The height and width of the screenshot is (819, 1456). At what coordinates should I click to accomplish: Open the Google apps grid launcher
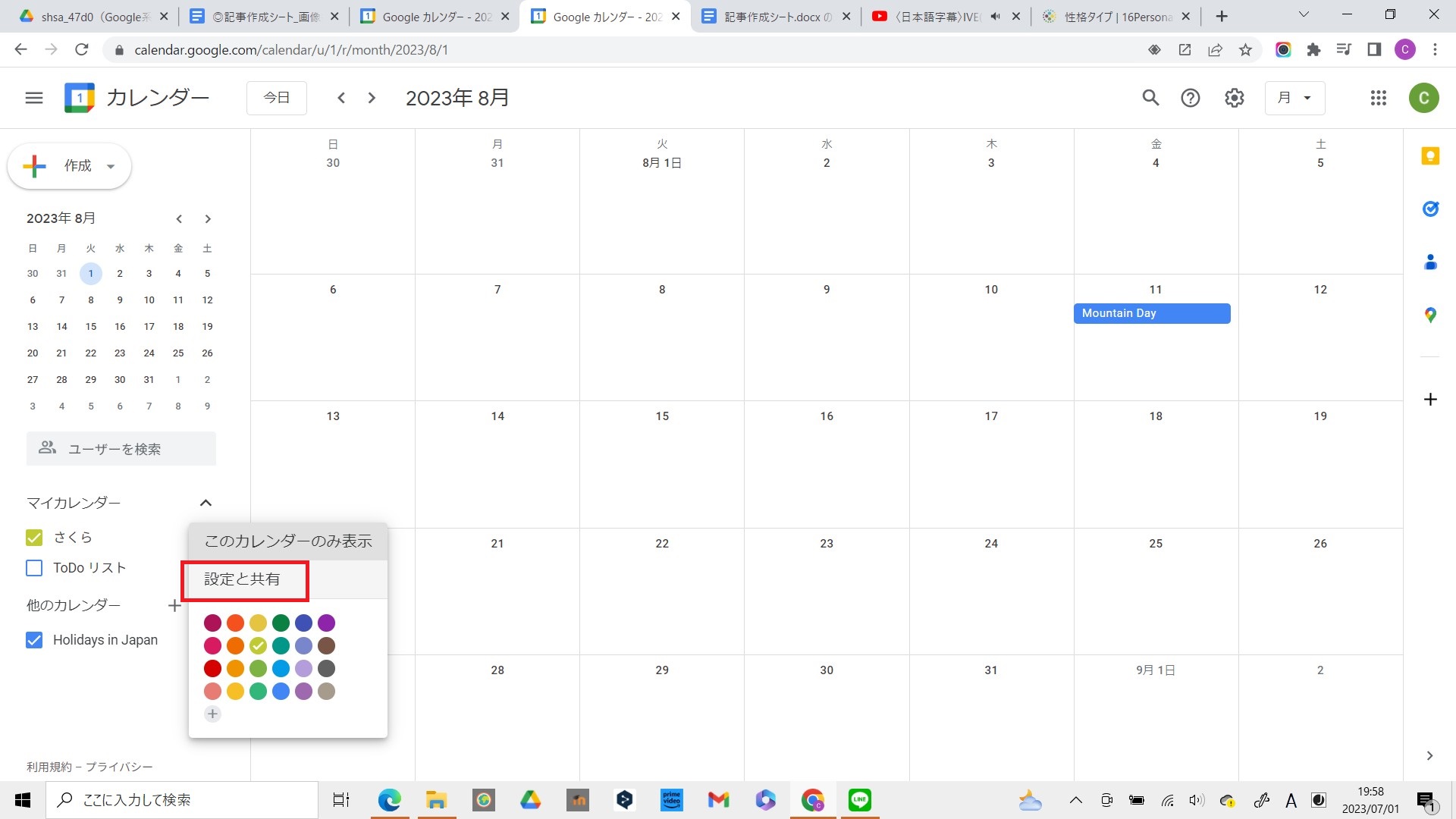click(1378, 98)
